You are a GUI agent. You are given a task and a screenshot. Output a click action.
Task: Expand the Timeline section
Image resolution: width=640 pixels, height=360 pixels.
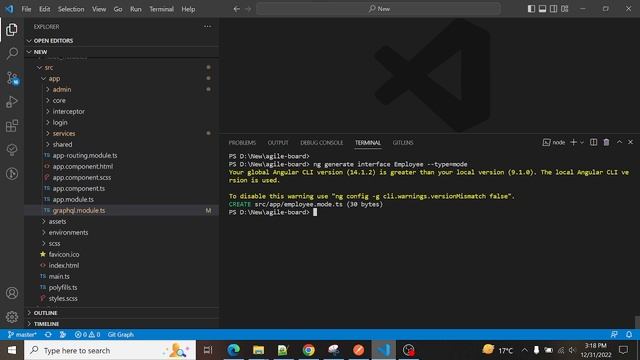[122, 324]
